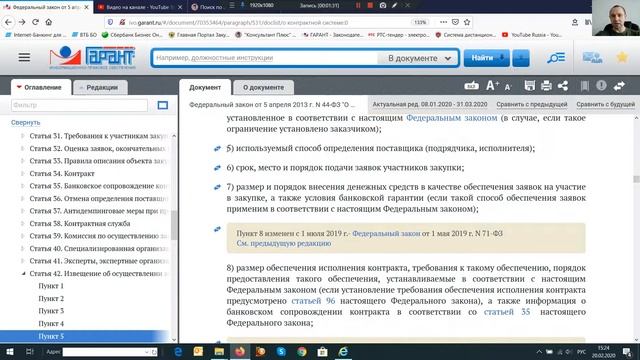Click the word-highlight icon before A+
640x360 pixels.
point(471,86)
